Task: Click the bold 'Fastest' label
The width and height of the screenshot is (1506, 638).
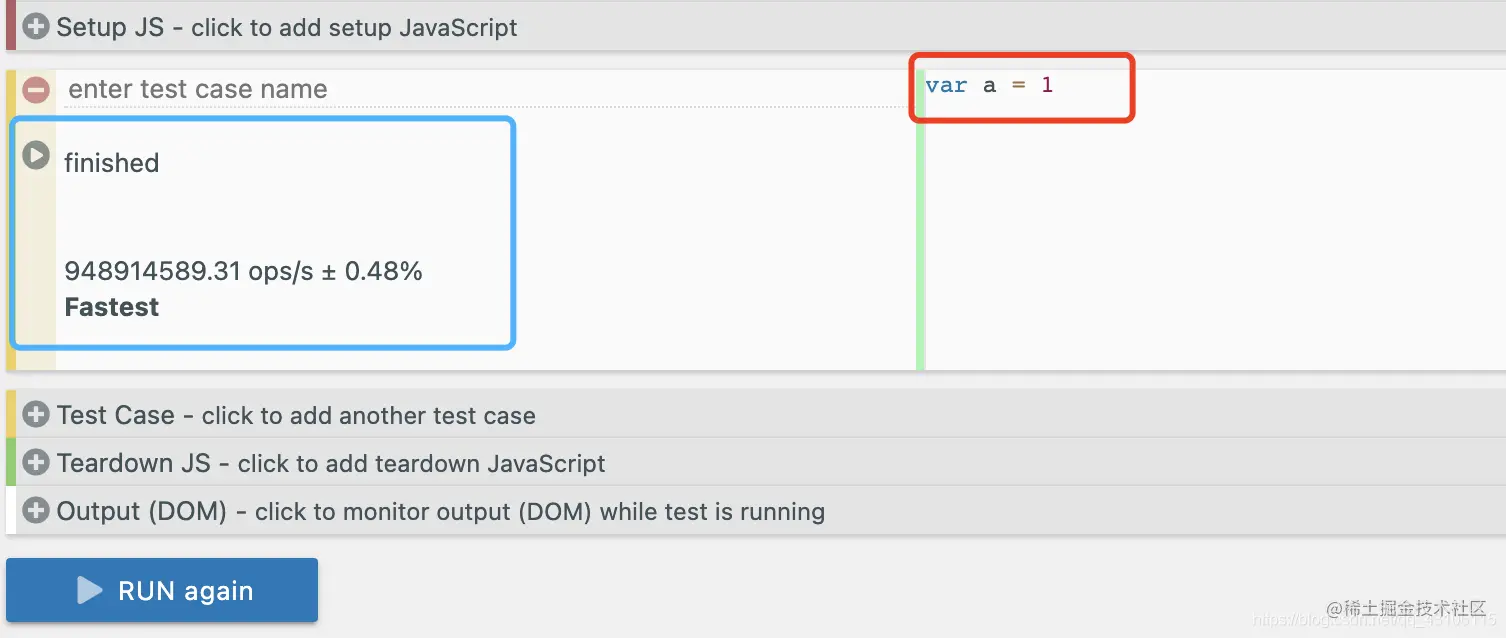Action: coord(111,307)
